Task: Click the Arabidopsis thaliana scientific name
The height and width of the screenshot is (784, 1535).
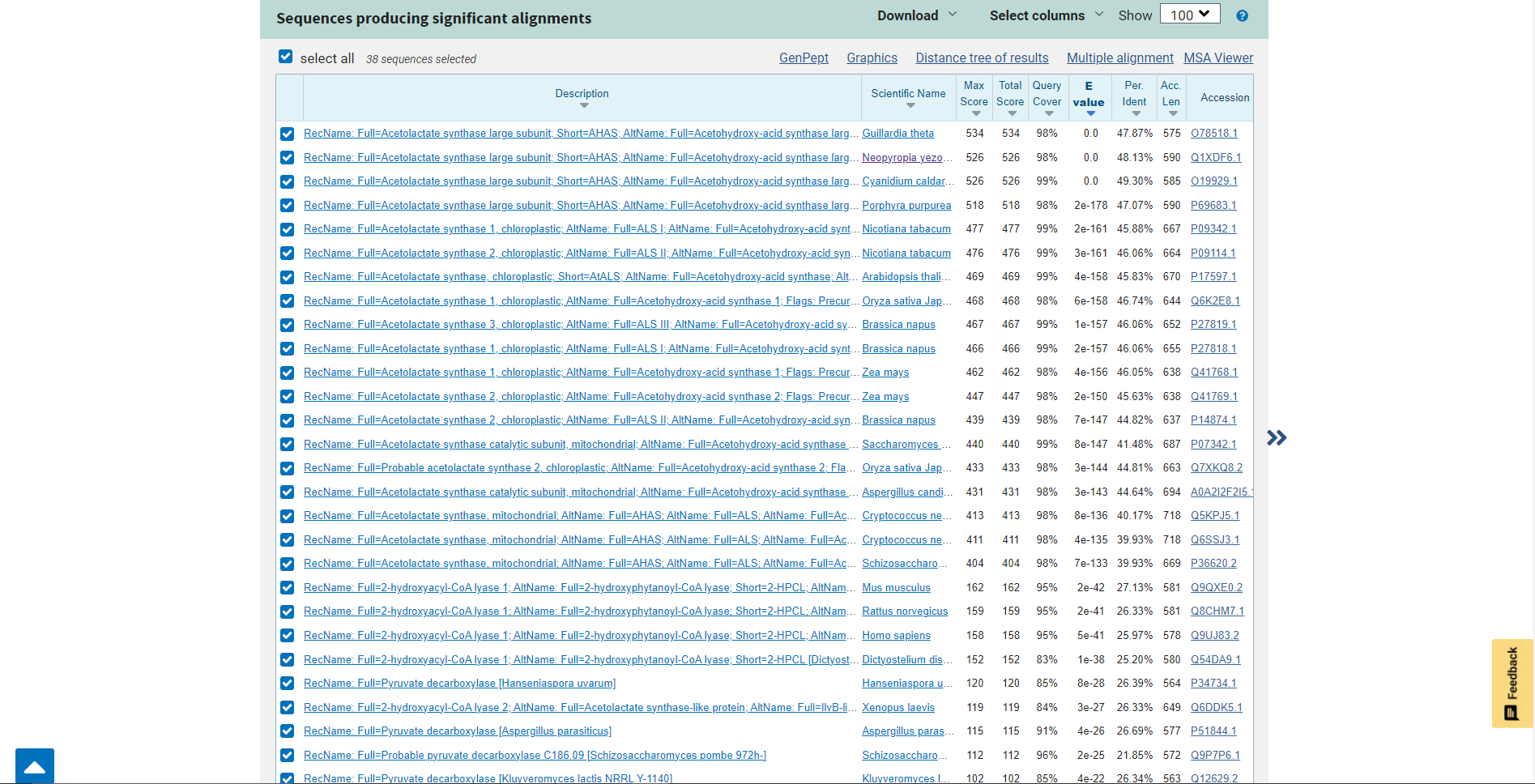Action: pyautogui.click(x=906, y=277)
